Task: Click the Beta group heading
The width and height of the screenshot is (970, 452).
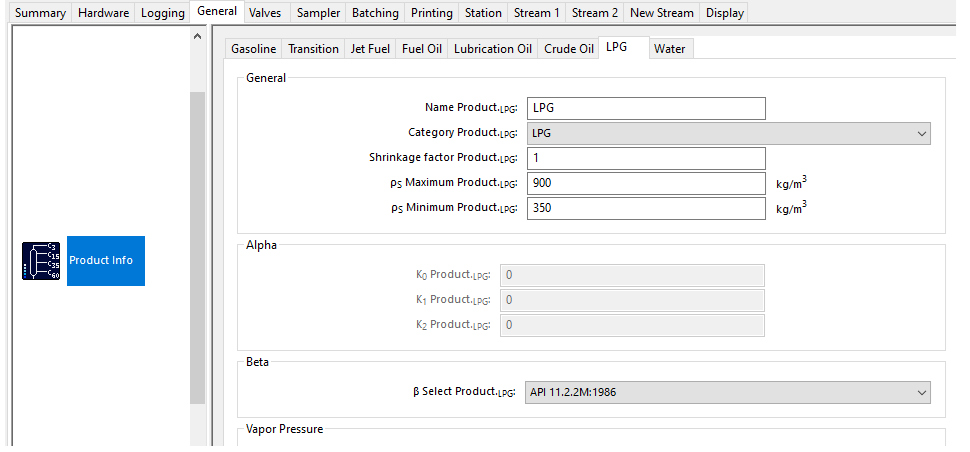Action: pyautogui.click(x=257, y=362)
